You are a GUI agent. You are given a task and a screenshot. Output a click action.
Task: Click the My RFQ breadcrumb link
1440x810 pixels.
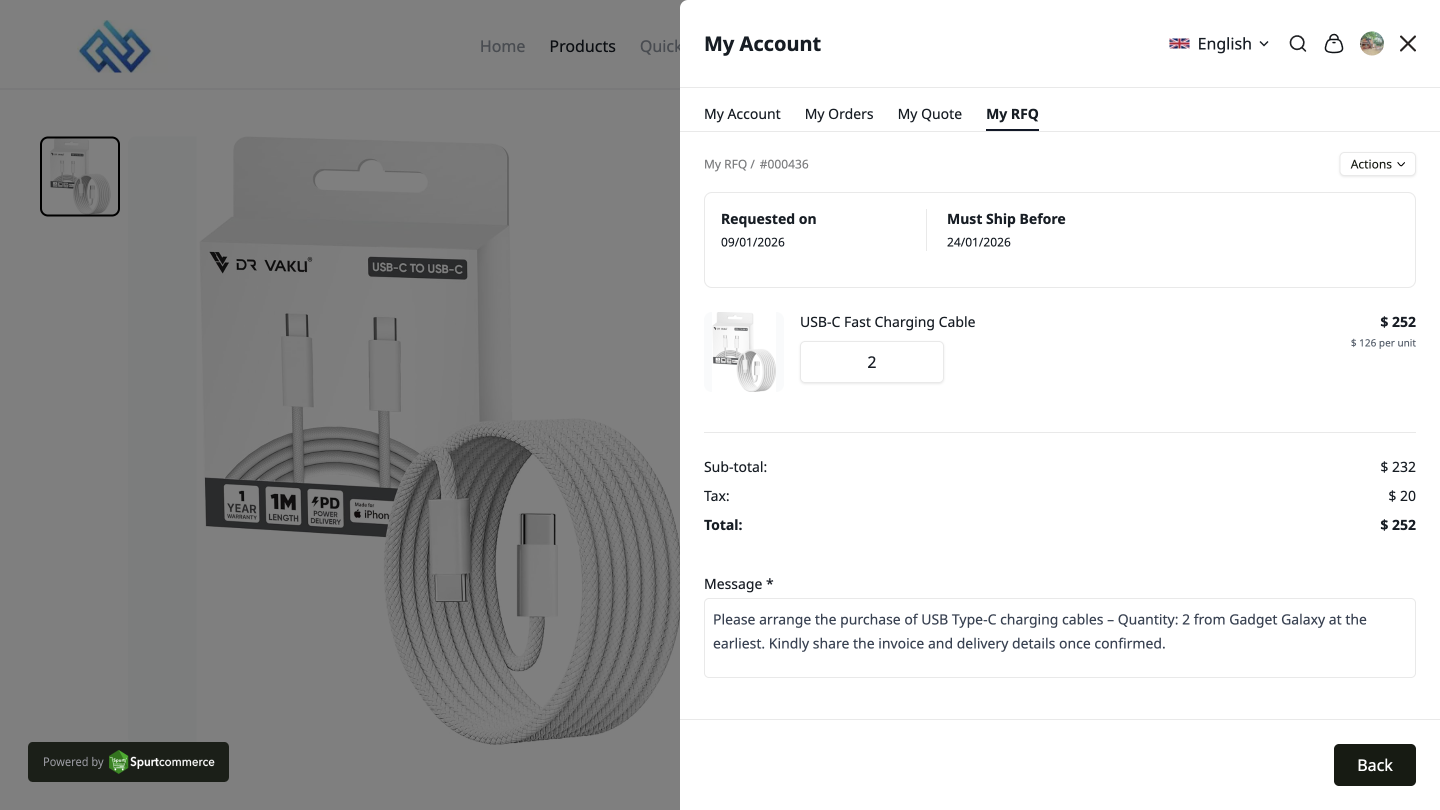[x=725, y=164]
